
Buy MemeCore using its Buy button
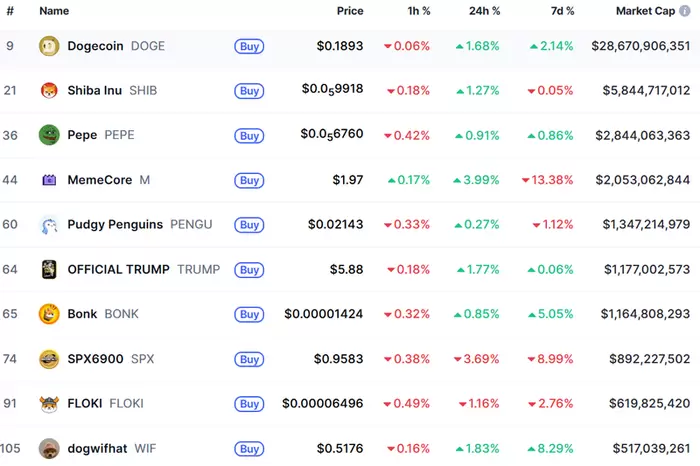tap(249, 181)
